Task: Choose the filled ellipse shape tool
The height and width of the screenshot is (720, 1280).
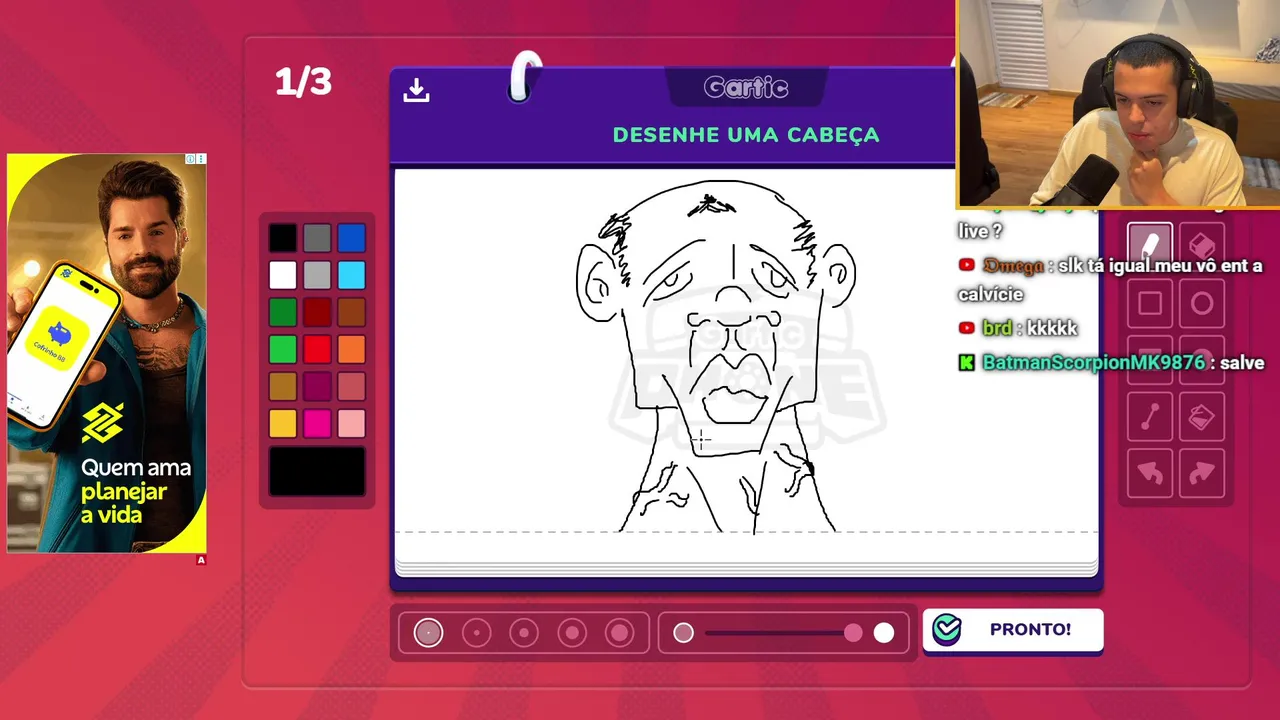Action: pos(1202,360)
